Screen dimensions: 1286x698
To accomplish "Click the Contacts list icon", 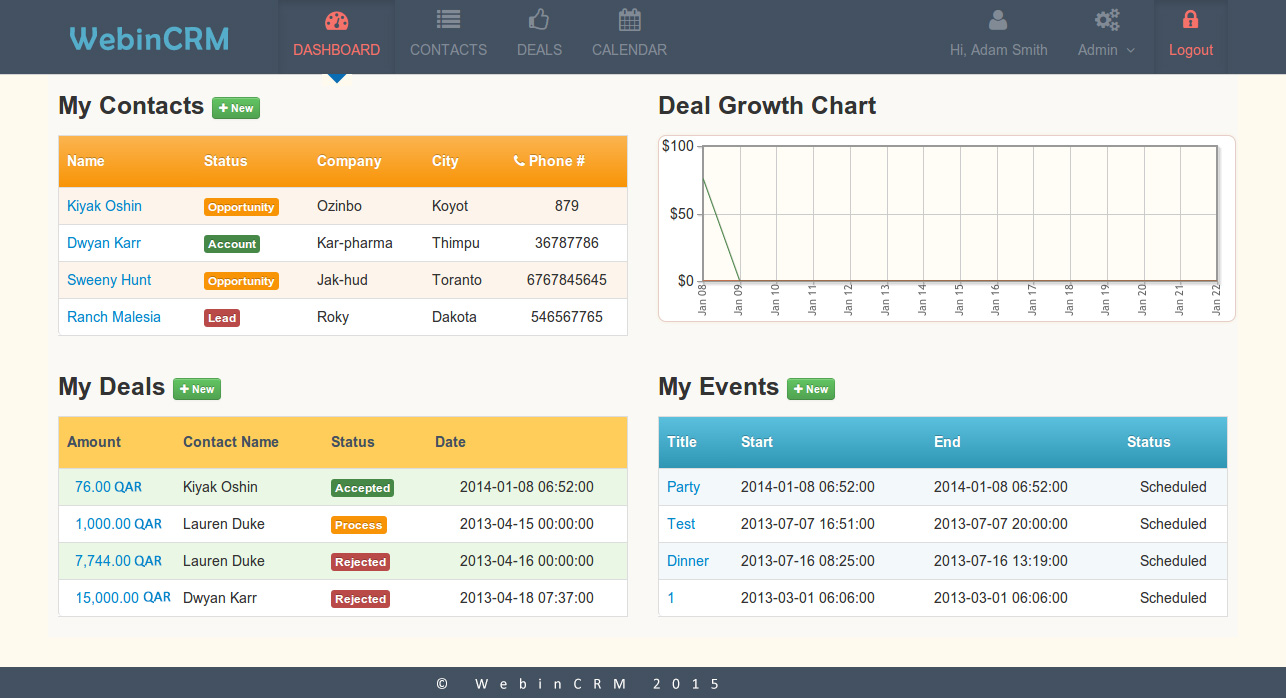I will [x=449, y=19].
